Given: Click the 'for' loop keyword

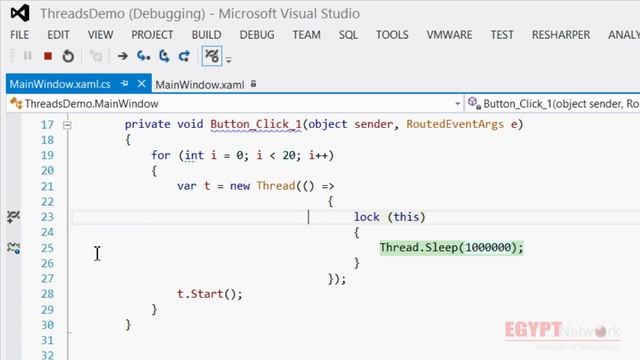Looking at the screenshot, I should [161, 155].
